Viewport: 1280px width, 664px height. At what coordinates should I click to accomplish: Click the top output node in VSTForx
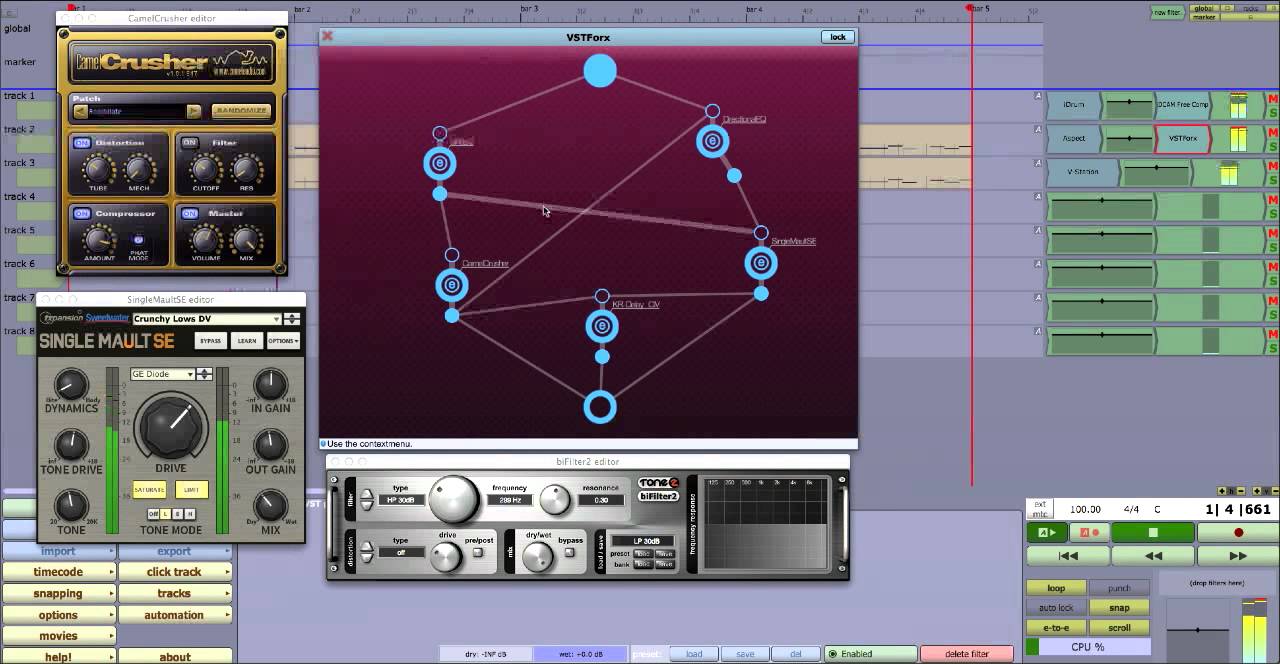[600, 71]
